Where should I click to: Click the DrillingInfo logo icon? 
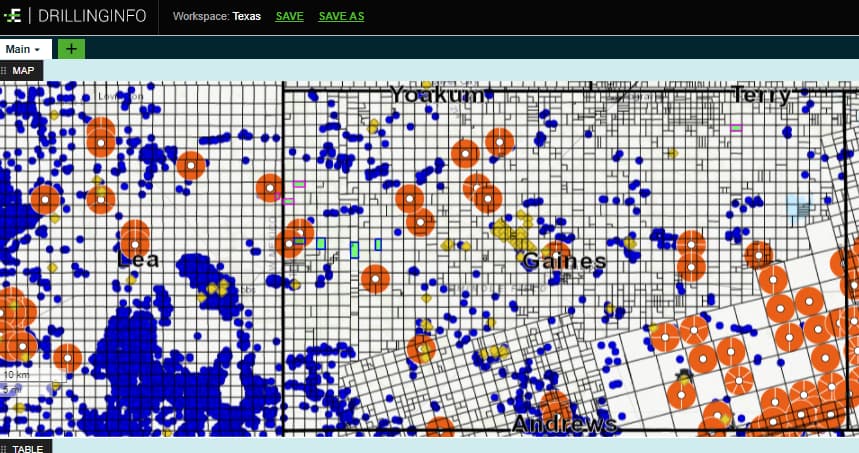12,16
